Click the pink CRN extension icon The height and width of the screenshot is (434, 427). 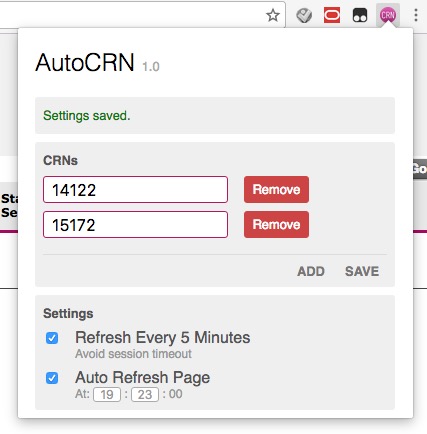point(388,15)
